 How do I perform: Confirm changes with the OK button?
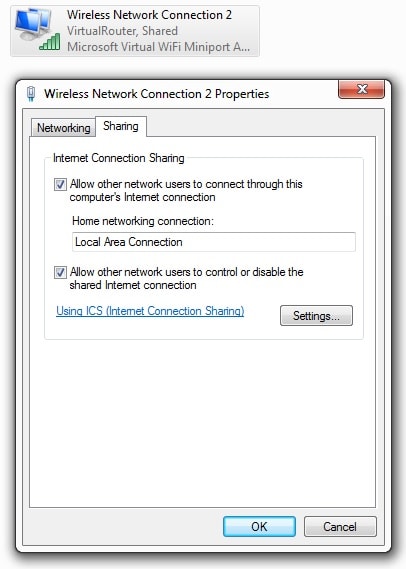click(259, 527)
